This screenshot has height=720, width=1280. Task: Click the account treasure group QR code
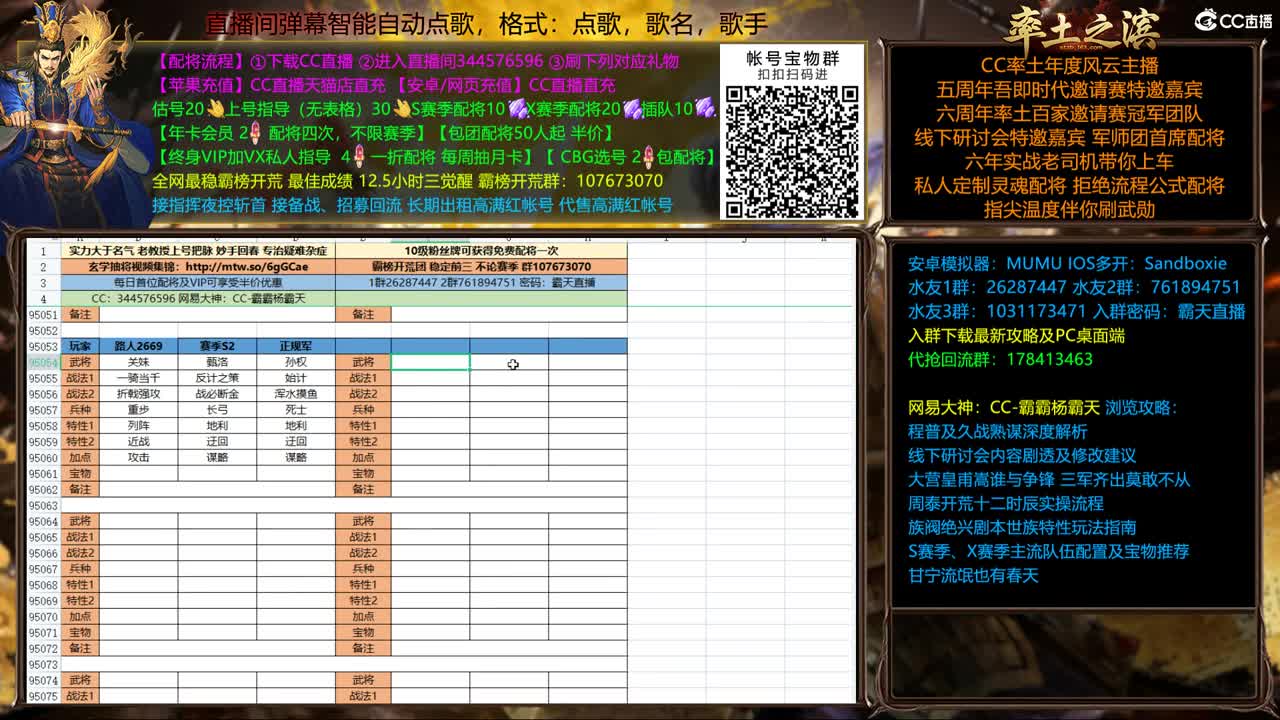[791, 151]
